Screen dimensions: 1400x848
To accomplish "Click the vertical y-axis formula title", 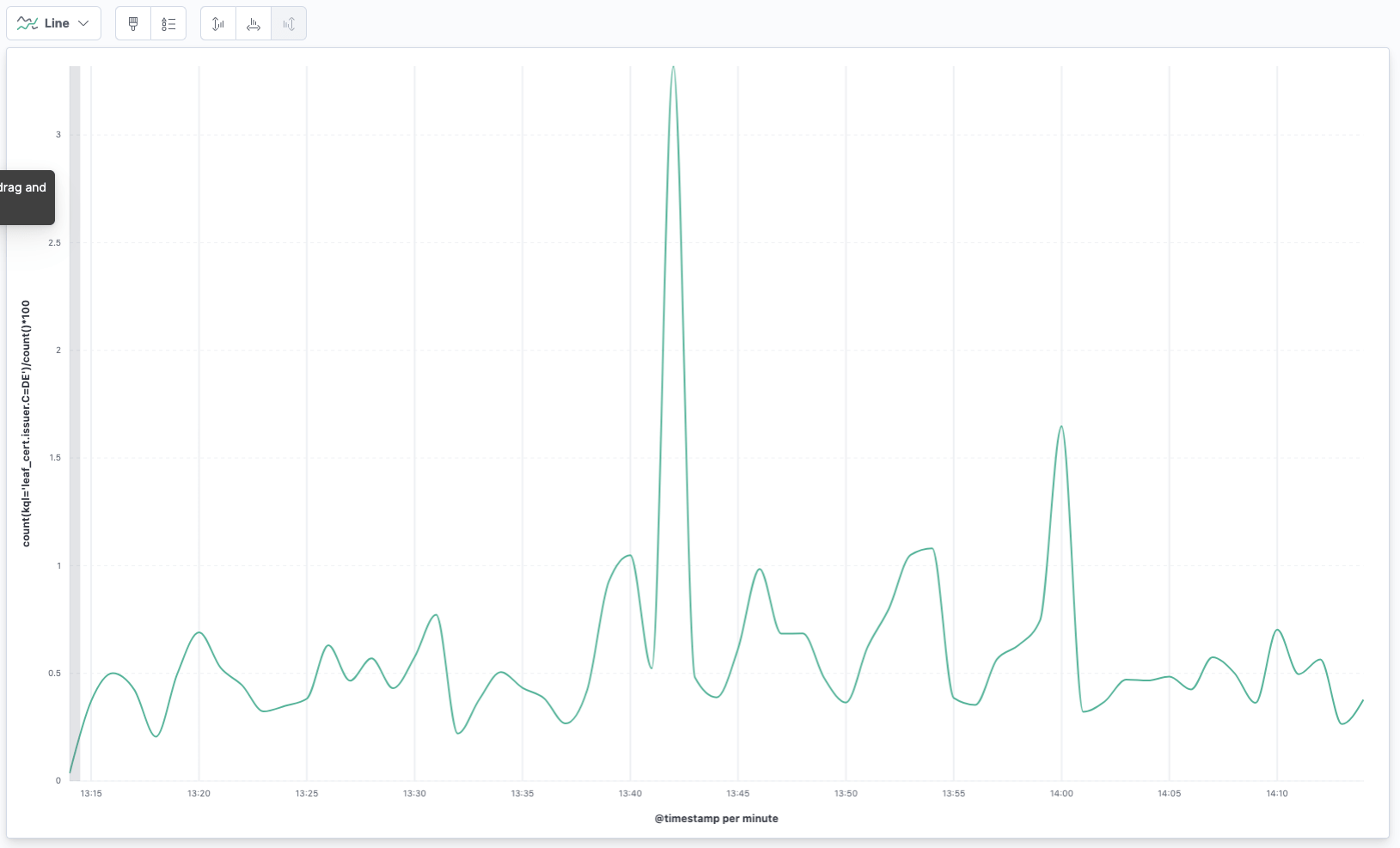I will click(x=26, y=423).
